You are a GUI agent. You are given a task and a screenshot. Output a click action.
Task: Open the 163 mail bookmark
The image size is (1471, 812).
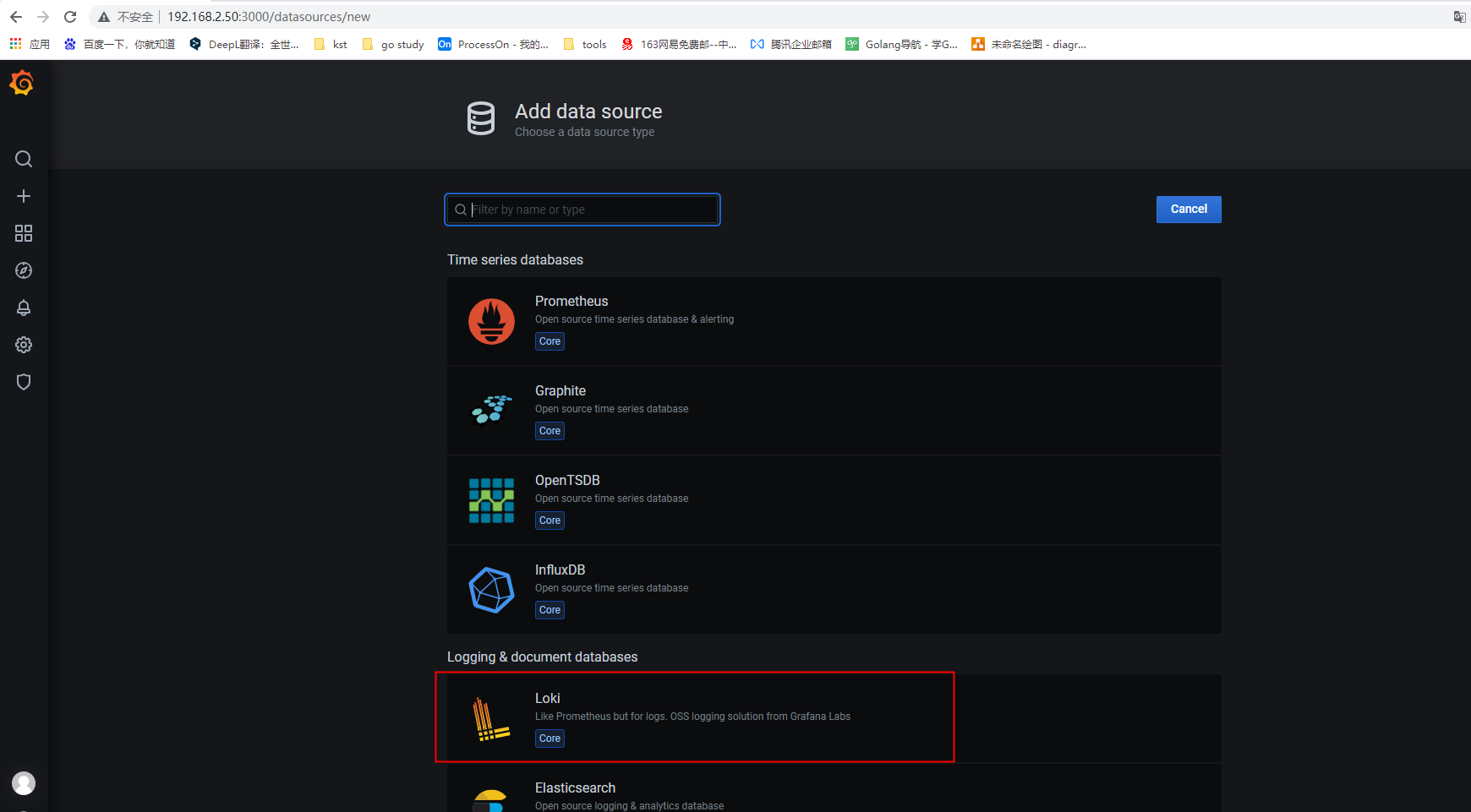(x=679, y=44)
